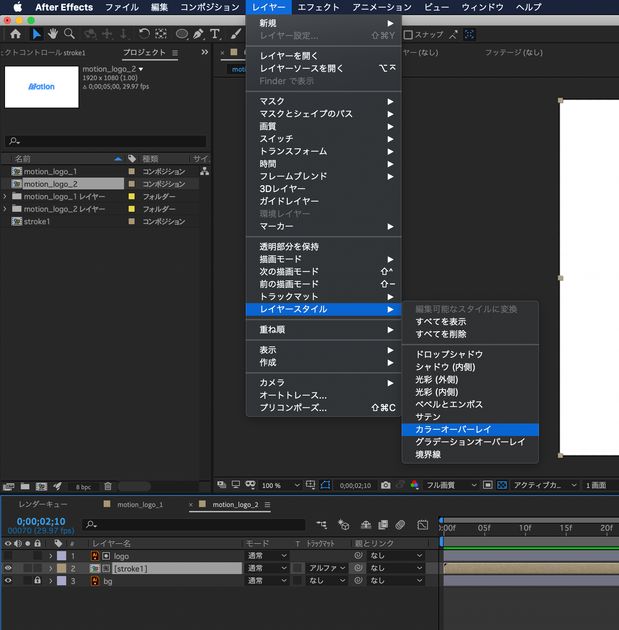Click label color swatch for logo layer
Screen dimensions: 619x630
coord(61,556)
